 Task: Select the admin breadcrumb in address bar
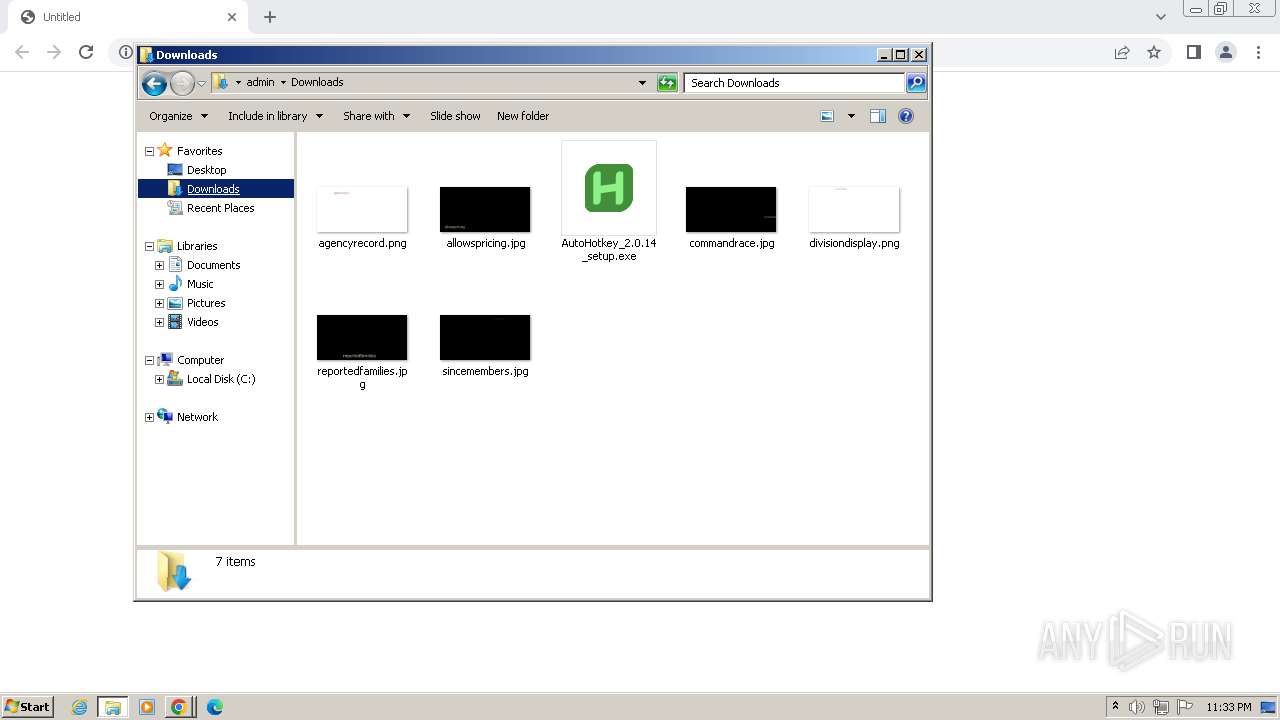point(260,83)
